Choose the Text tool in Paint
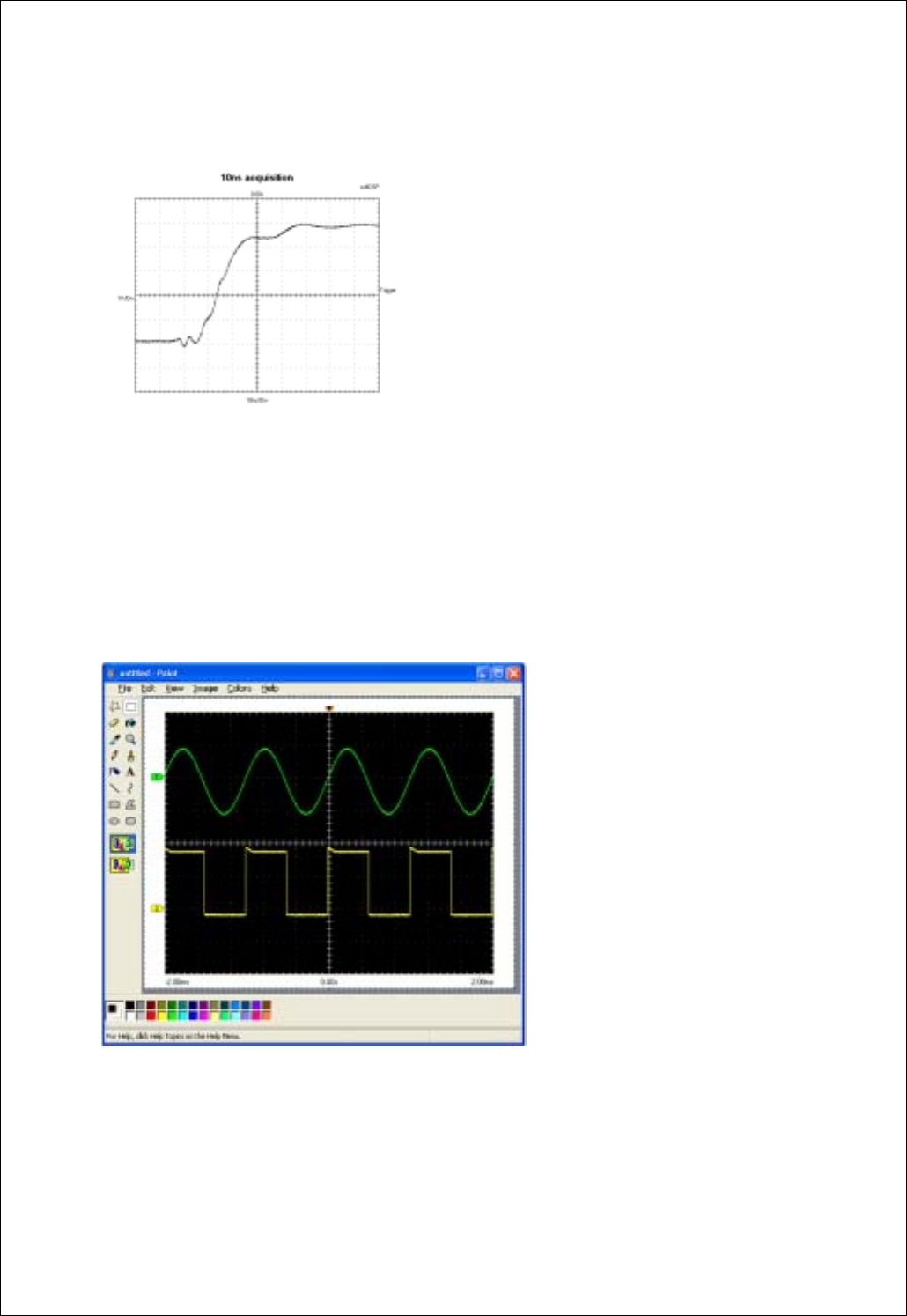 click(130, 772)
